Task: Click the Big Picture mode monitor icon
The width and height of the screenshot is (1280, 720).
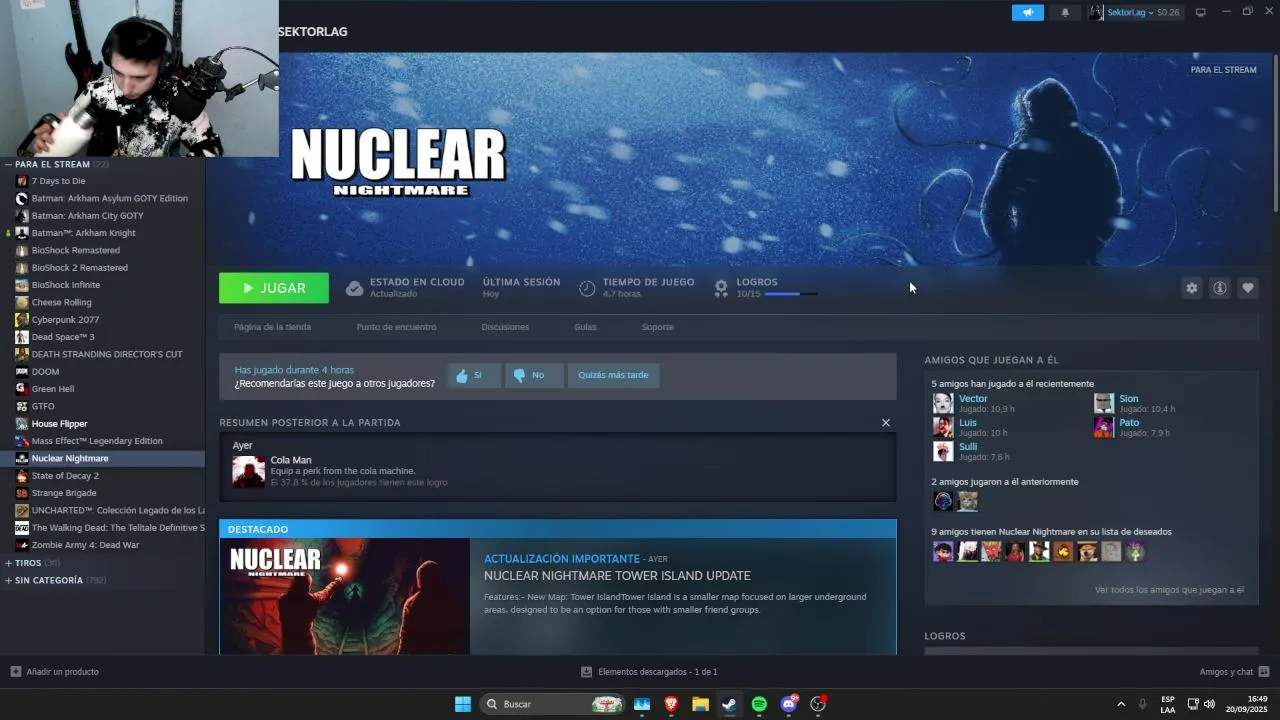Action: coord(1201,12)
